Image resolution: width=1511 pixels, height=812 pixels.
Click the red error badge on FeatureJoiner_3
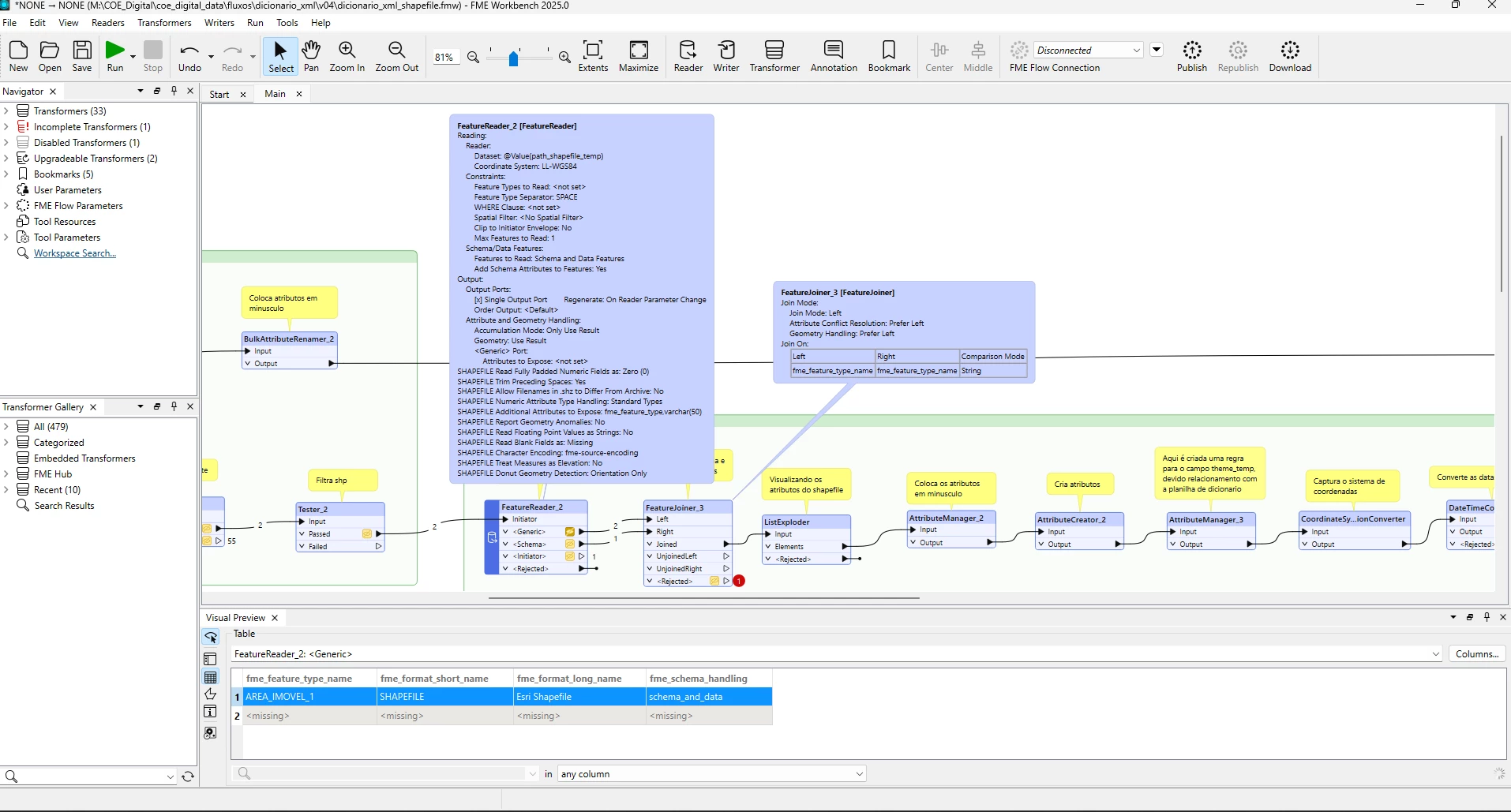tap(739, 581)
